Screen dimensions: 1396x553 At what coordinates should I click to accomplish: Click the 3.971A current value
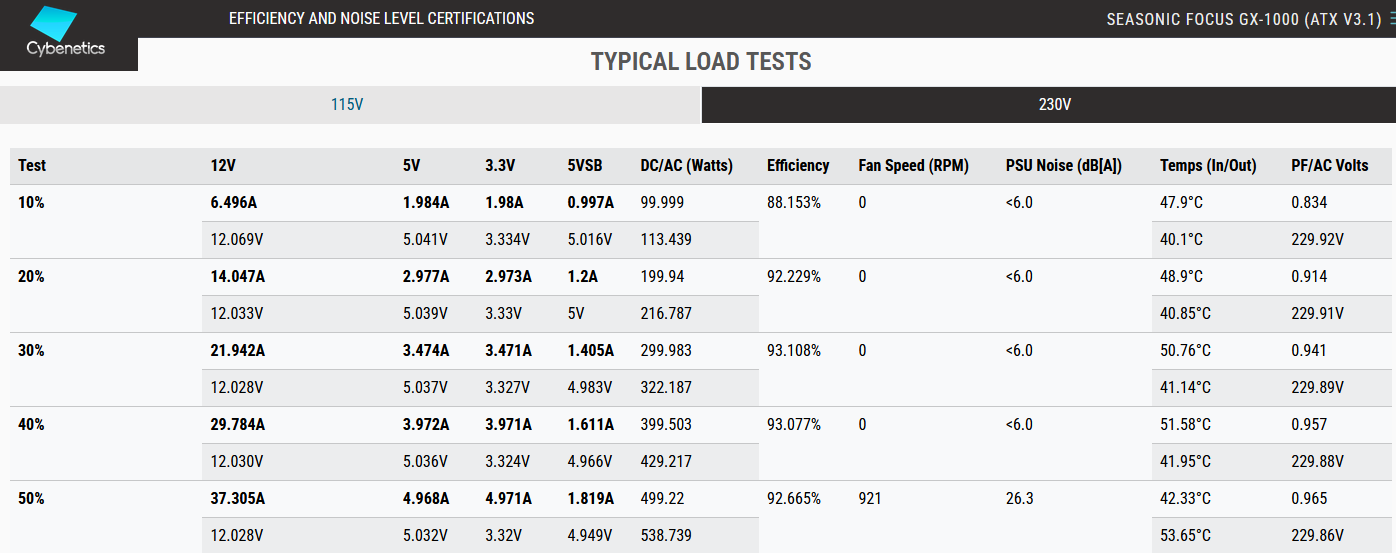[508, 425]
